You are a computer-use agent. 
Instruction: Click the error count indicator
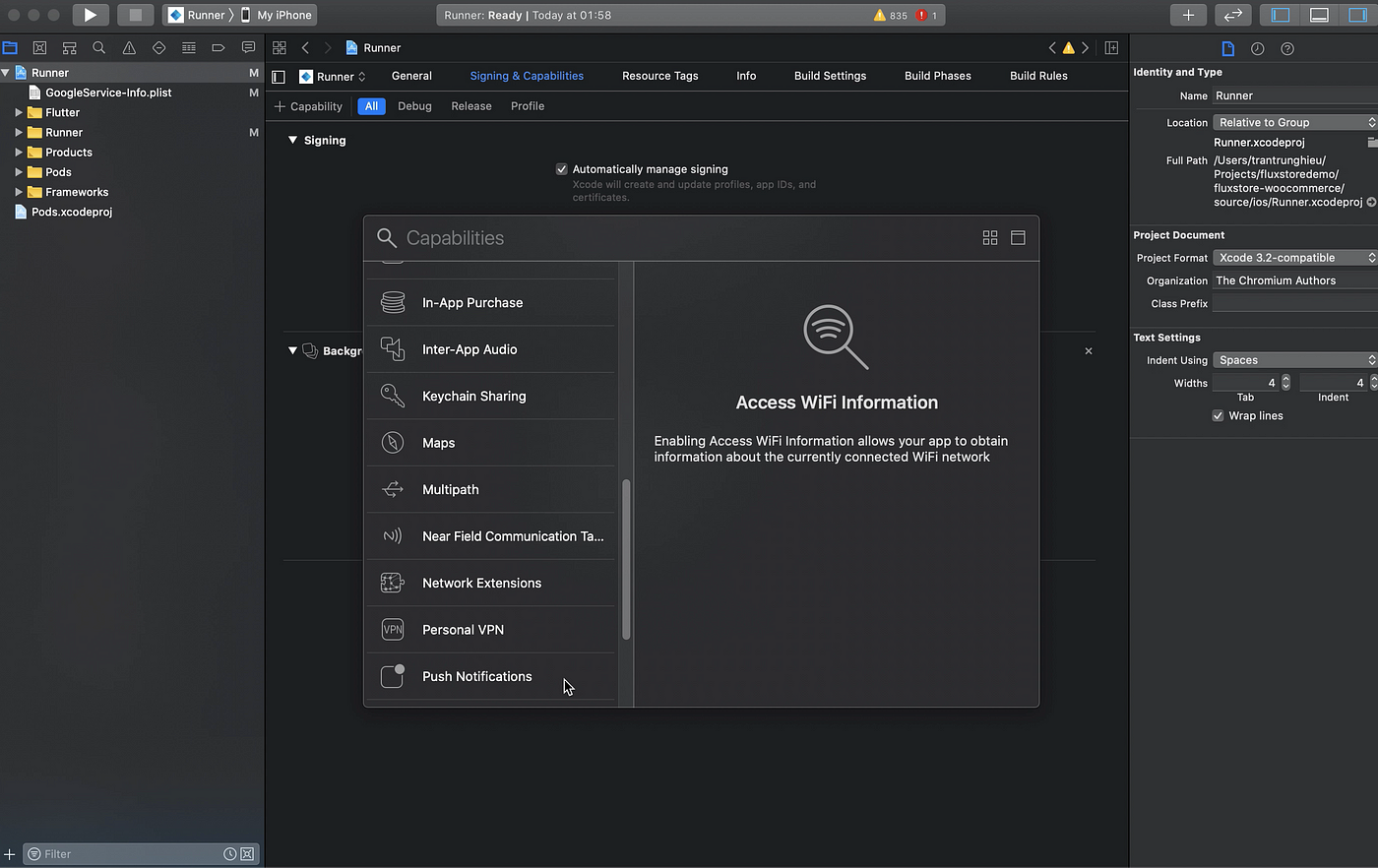tap(926, 15)
